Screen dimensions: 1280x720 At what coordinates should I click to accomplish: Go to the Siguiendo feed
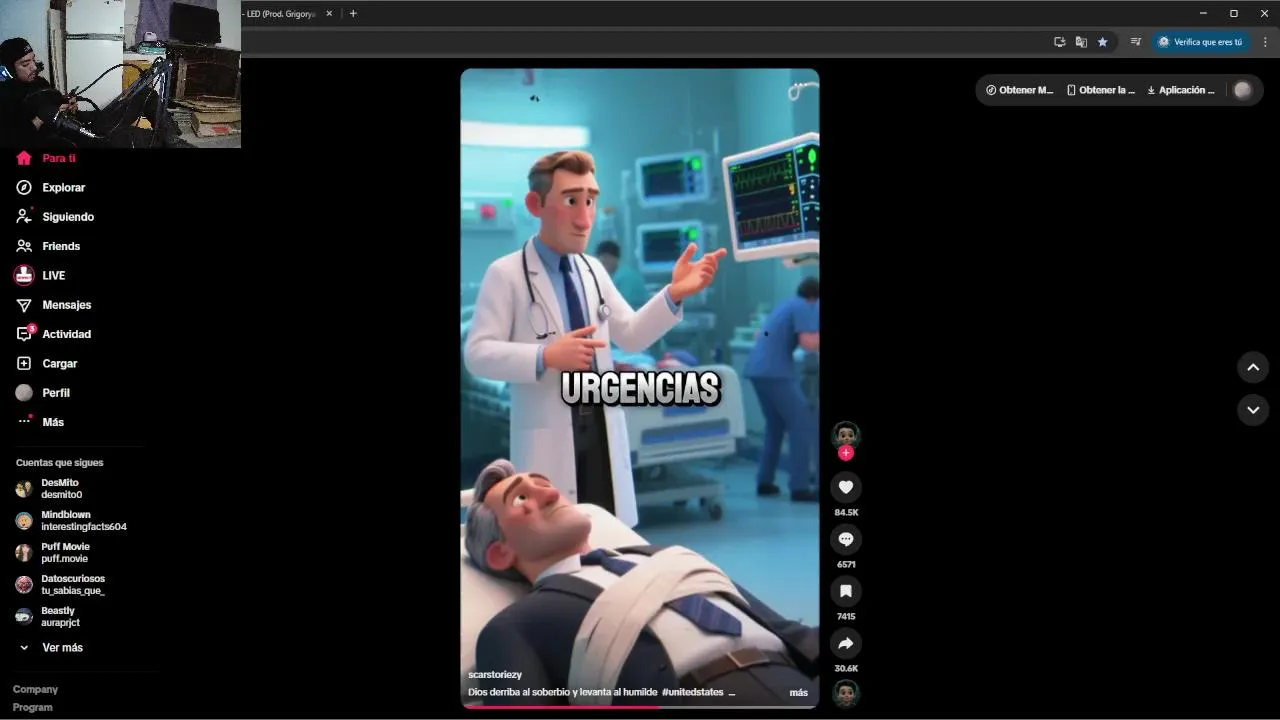[x=55, y=217]
